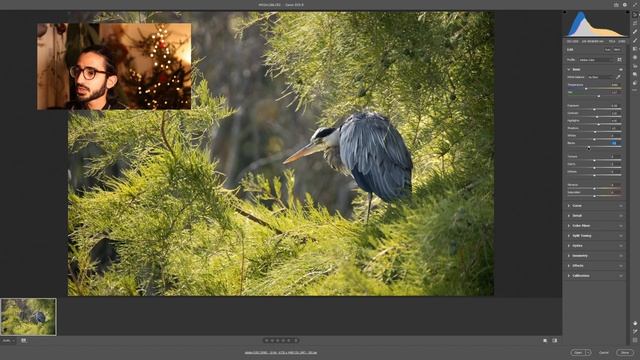Toggle visibility eye for Curve panel
The image size is (640, 360).
pos(621,206)
